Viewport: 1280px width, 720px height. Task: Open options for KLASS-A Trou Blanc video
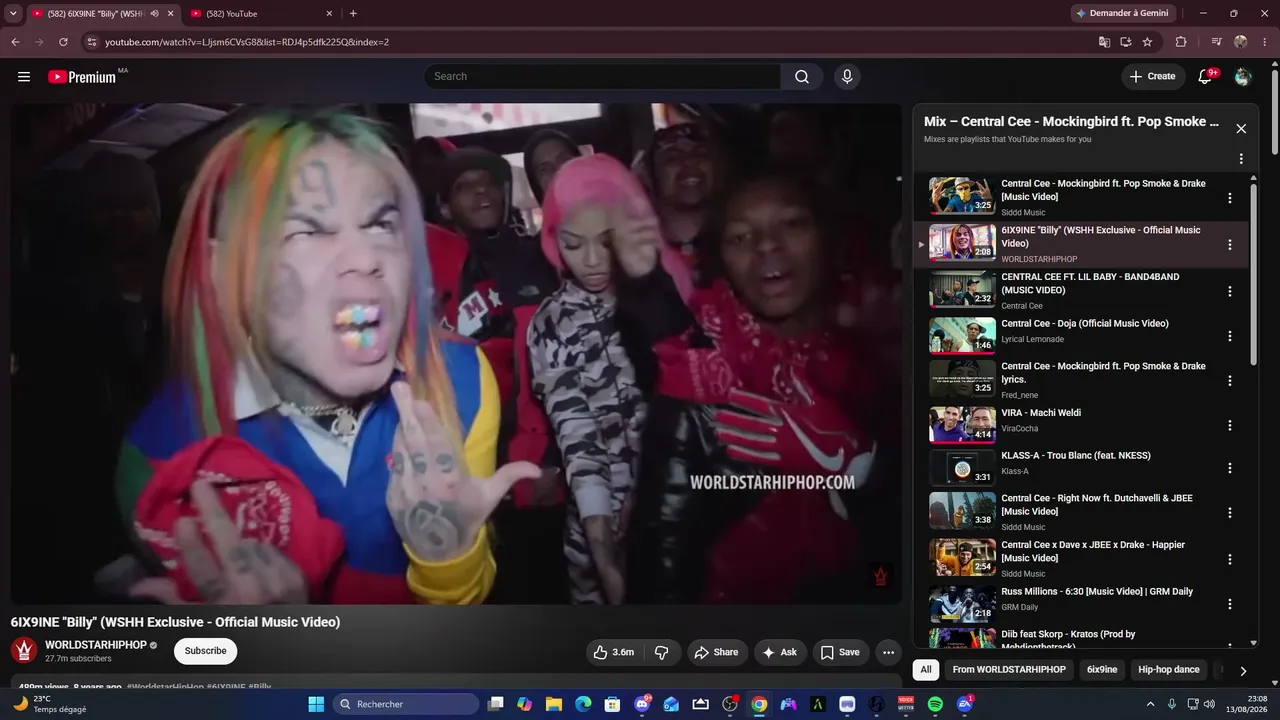[1230, 468]
